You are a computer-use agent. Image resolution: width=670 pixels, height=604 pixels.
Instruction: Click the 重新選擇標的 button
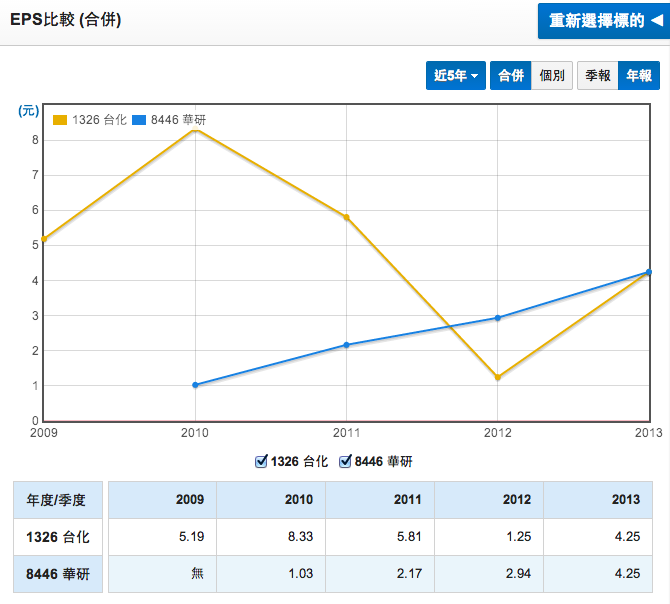(599, 20)
